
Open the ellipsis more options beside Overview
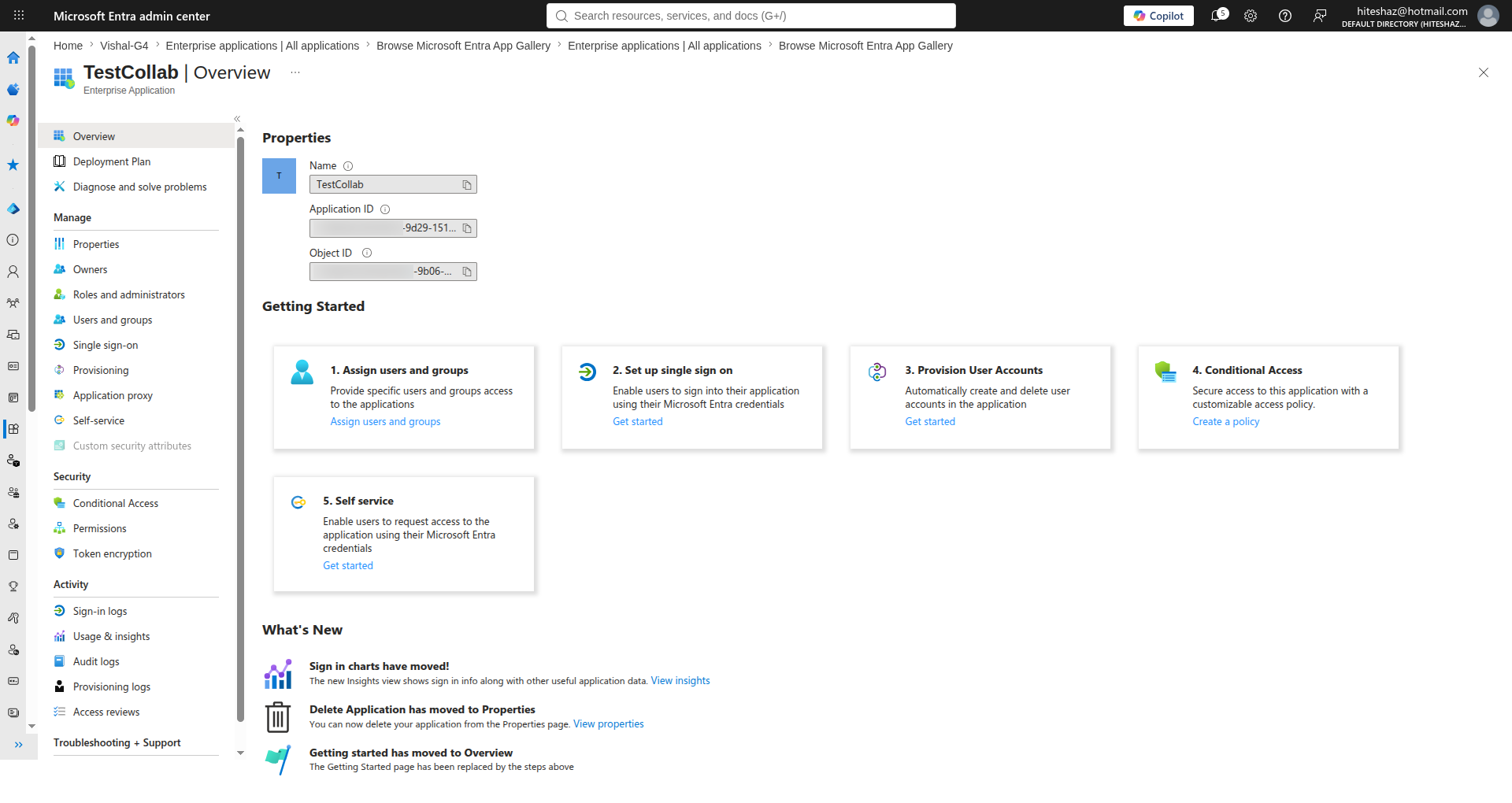coord(295,72)
